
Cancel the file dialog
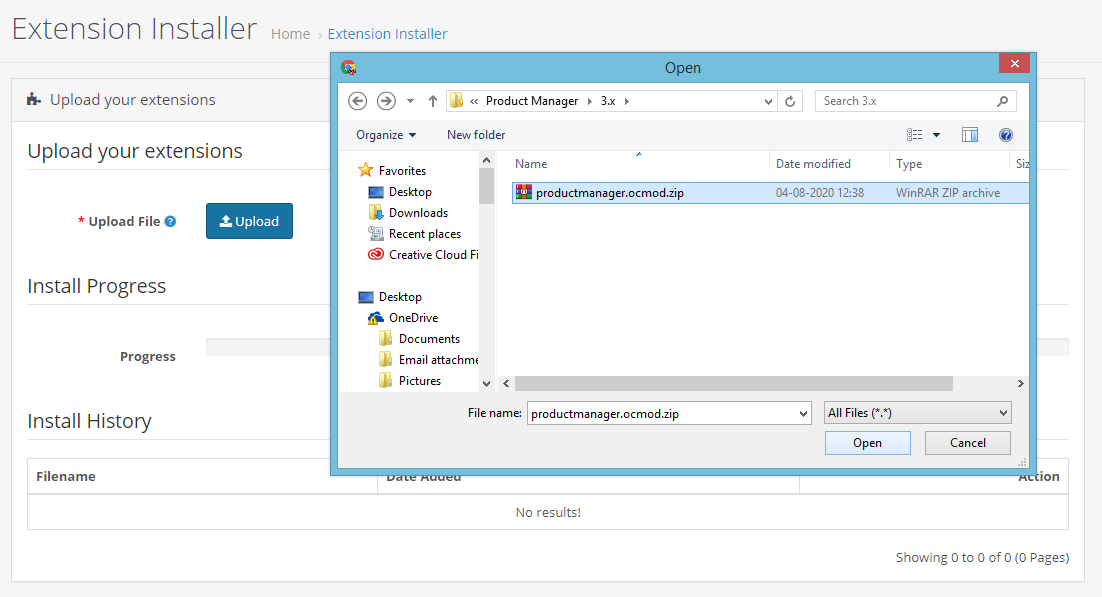[x=968, y=443]
